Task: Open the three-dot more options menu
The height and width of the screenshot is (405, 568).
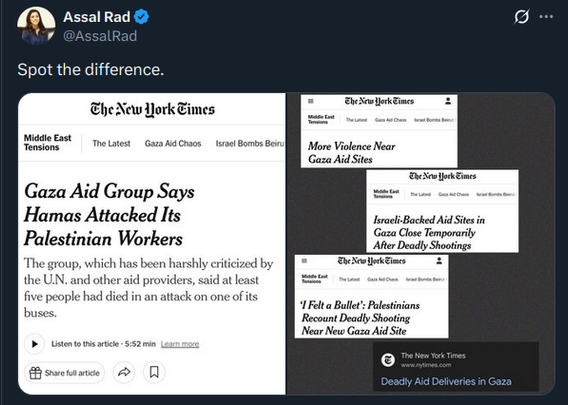Action: point(546,17)
